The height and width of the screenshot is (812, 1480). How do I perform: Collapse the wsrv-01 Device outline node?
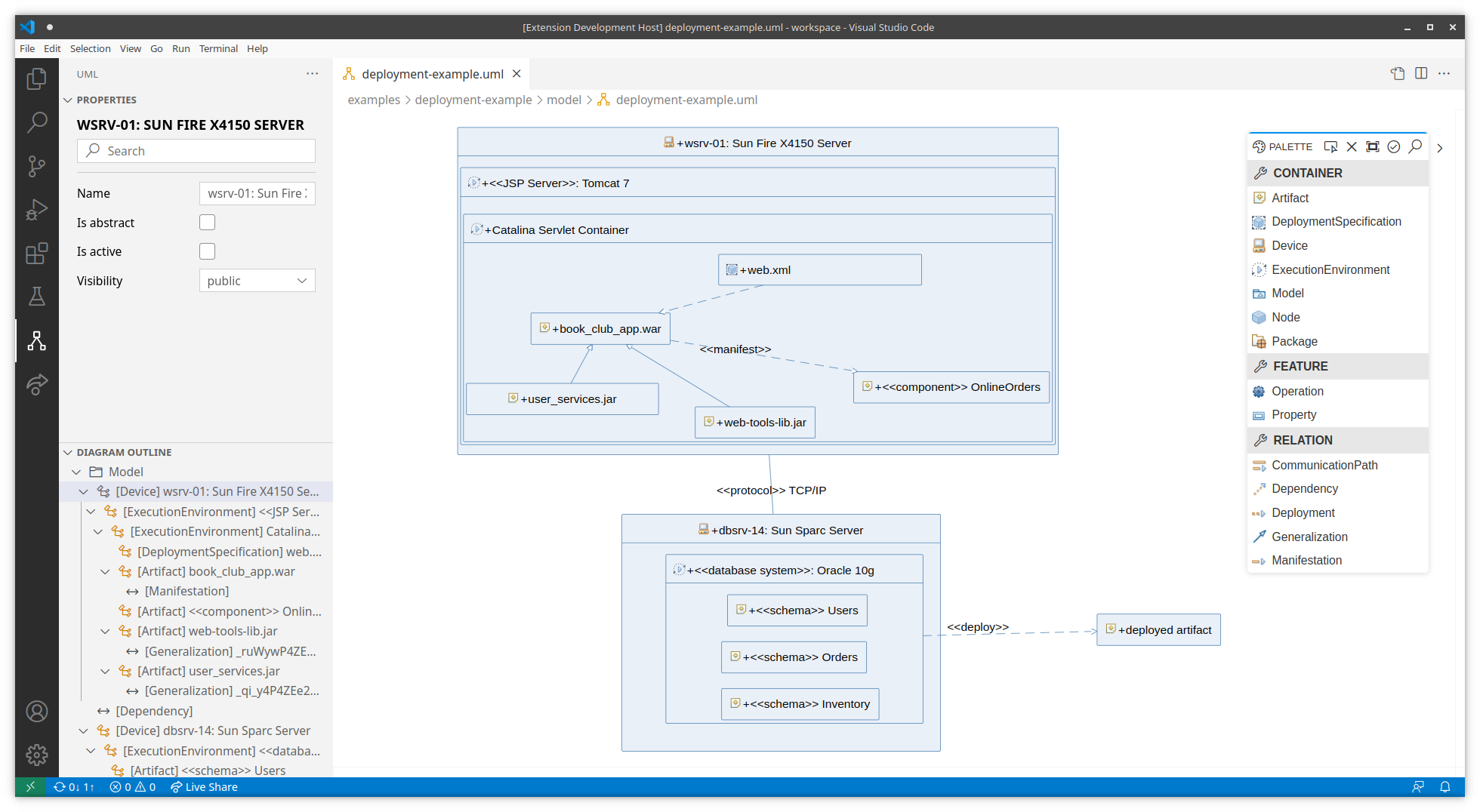[83, 491]
